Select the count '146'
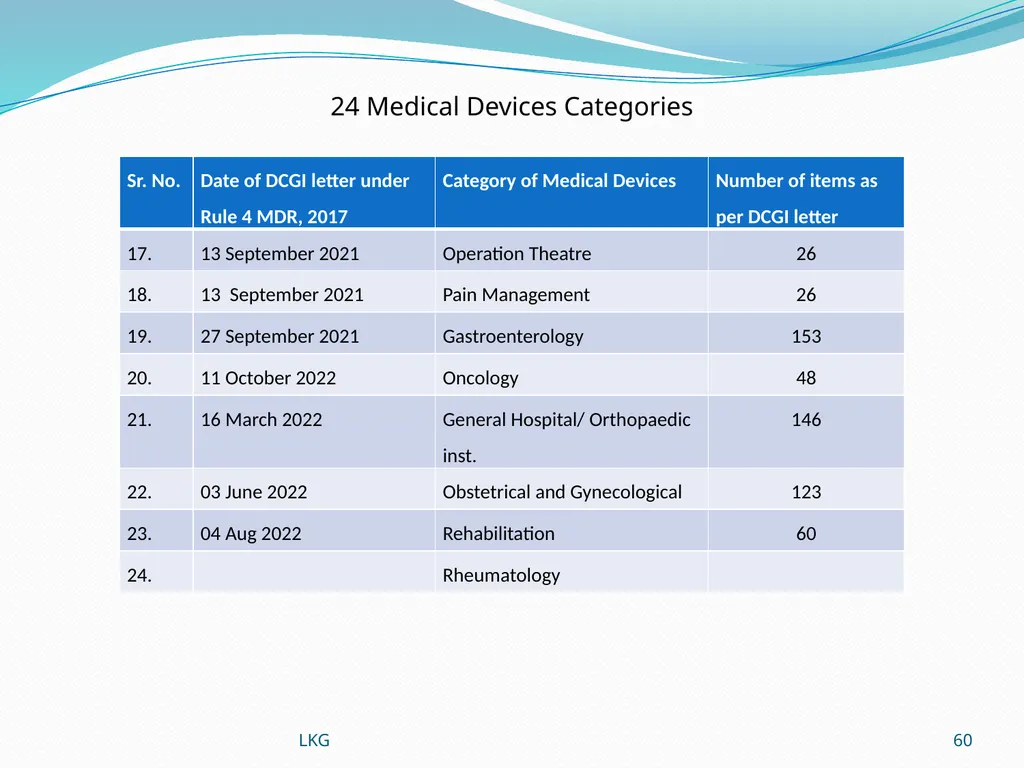This screenshot has height=768, width=1024. 807,432
